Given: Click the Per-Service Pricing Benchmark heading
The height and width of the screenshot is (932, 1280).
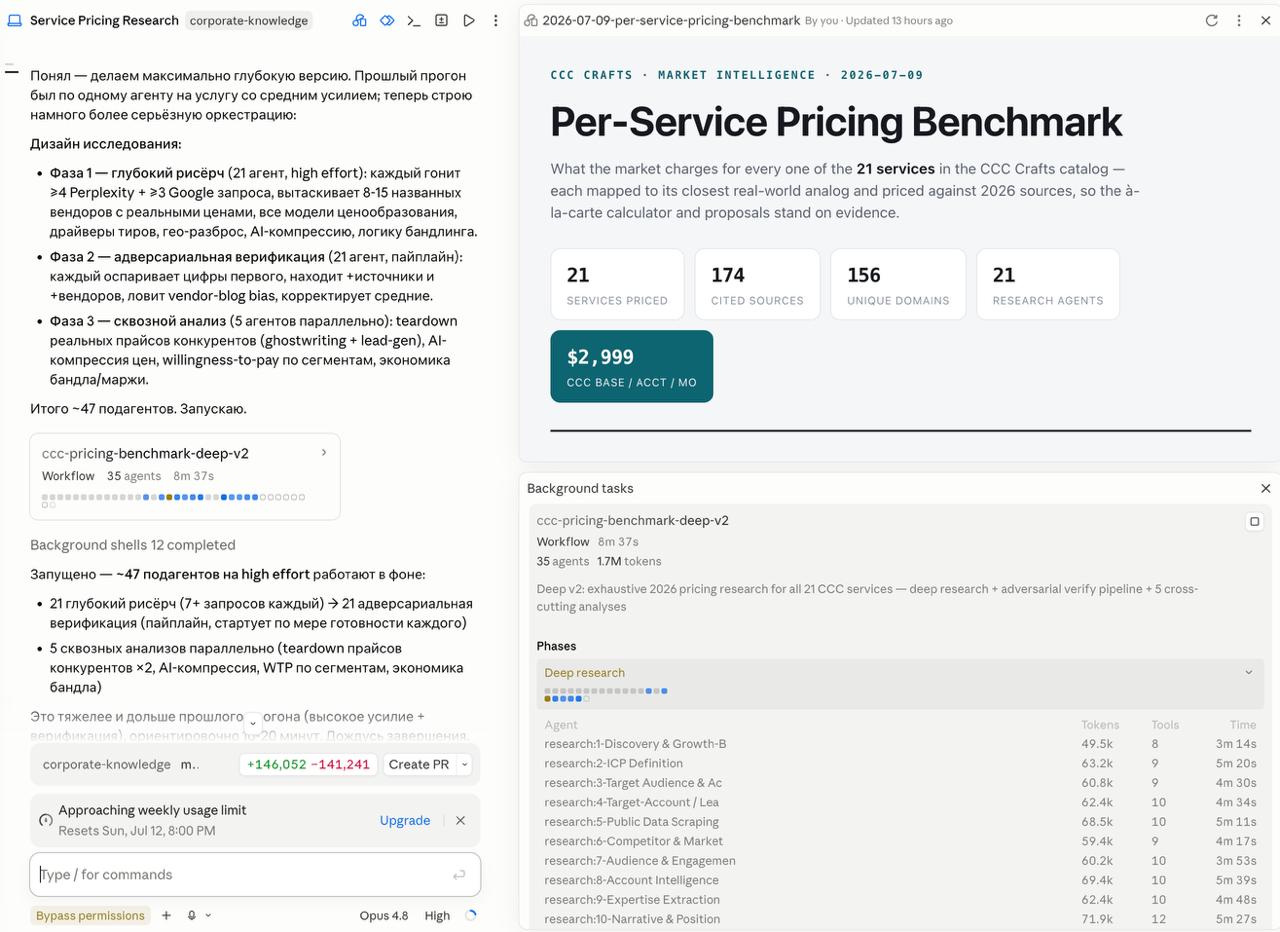Looking at the screenshot, I should point(836,122).
